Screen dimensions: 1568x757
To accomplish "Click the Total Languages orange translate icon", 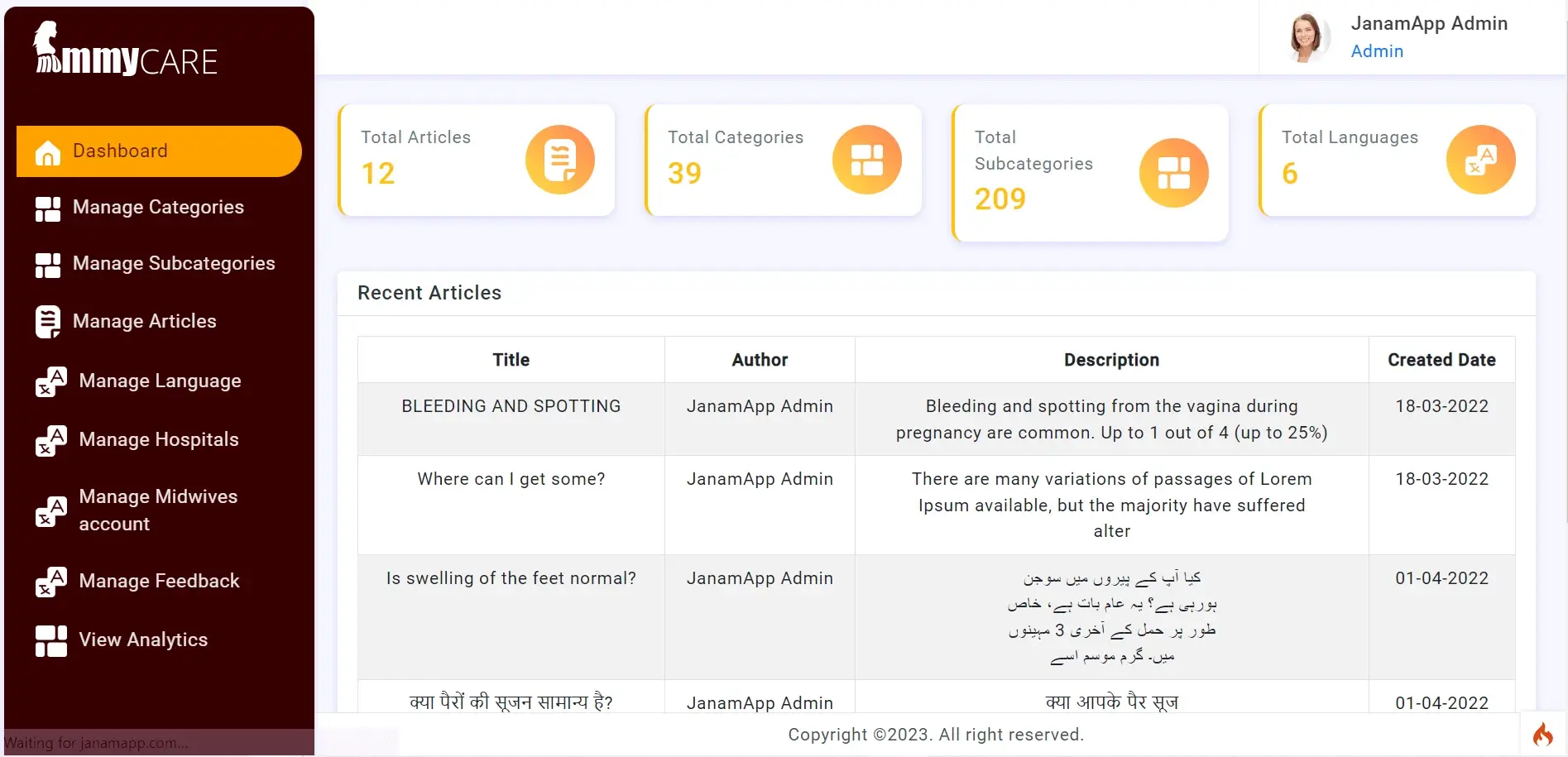I will [x=1480, y=160].
